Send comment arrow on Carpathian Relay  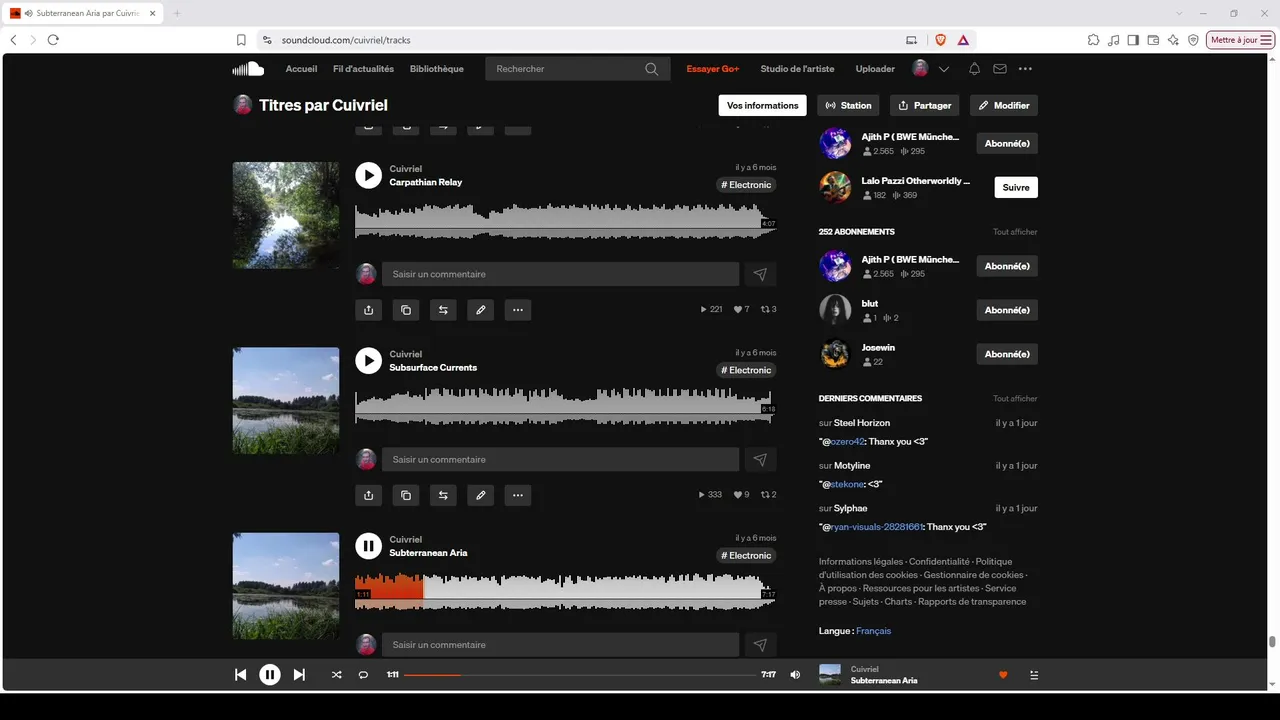[760, 274]
